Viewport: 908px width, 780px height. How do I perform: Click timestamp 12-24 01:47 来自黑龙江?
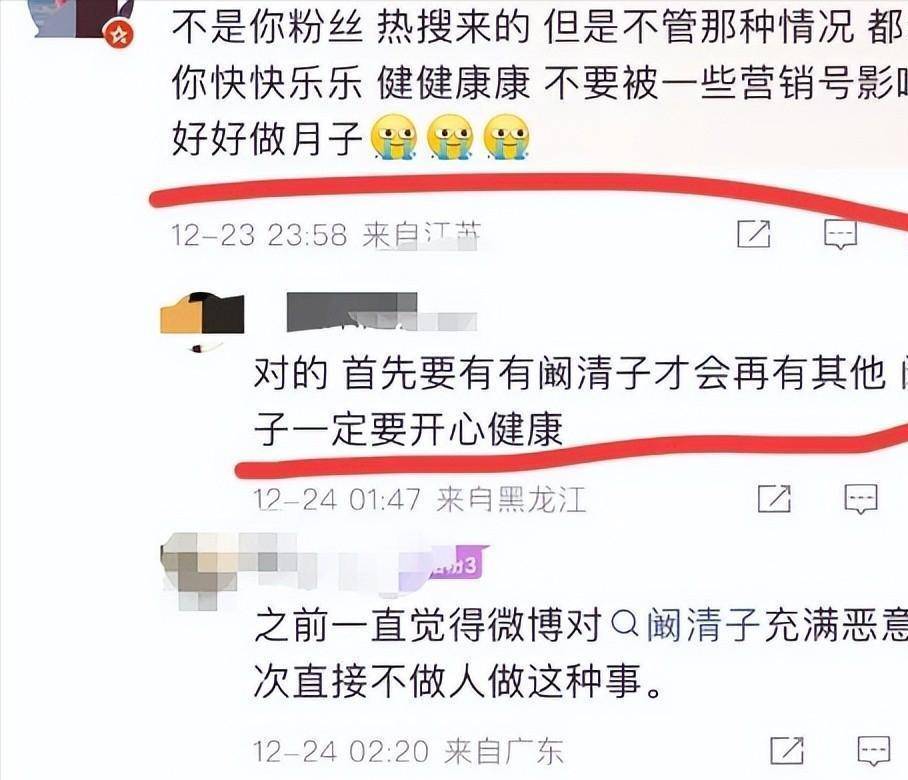tap(420, 499)
